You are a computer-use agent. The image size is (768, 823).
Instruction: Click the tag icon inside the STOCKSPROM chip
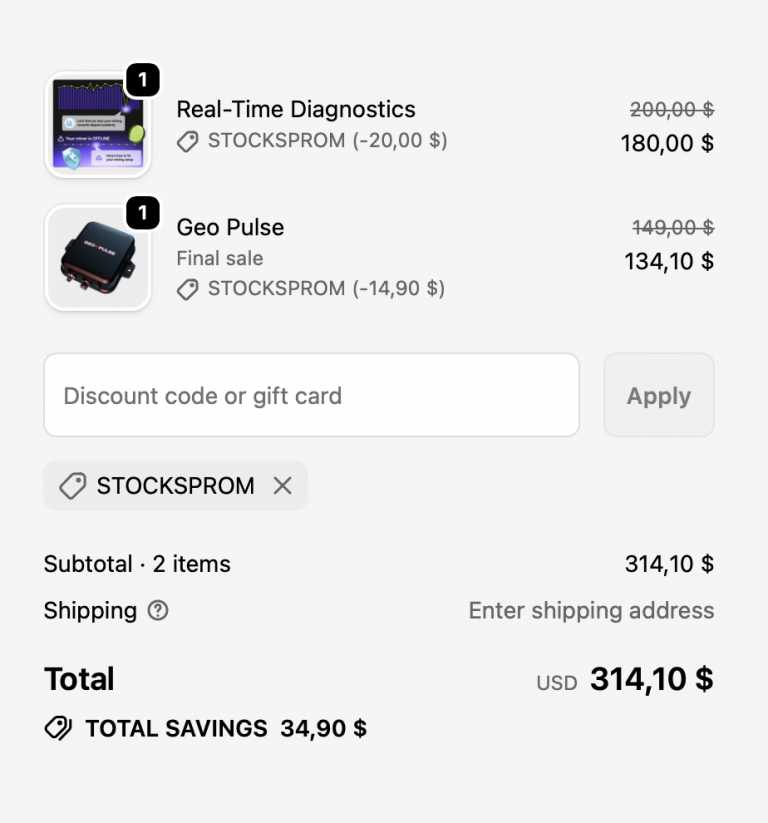point(71,486)
